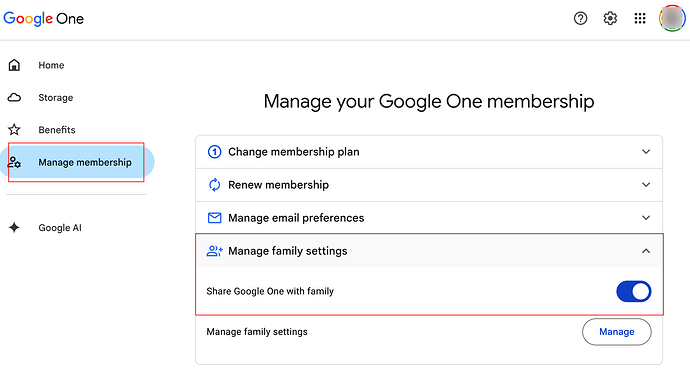690x371 pixels.
Task: Go to Home in the sidebar
Action: pyautogui.click(x=51, y=65)
